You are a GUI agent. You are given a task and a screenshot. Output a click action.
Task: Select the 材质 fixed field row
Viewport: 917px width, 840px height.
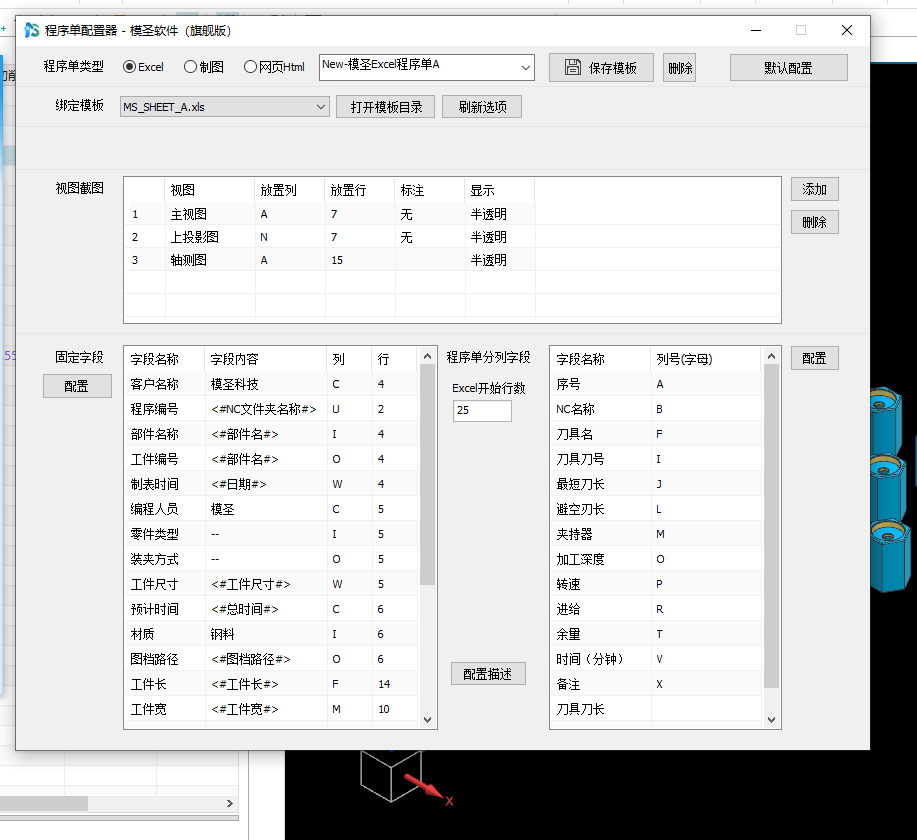272,634
